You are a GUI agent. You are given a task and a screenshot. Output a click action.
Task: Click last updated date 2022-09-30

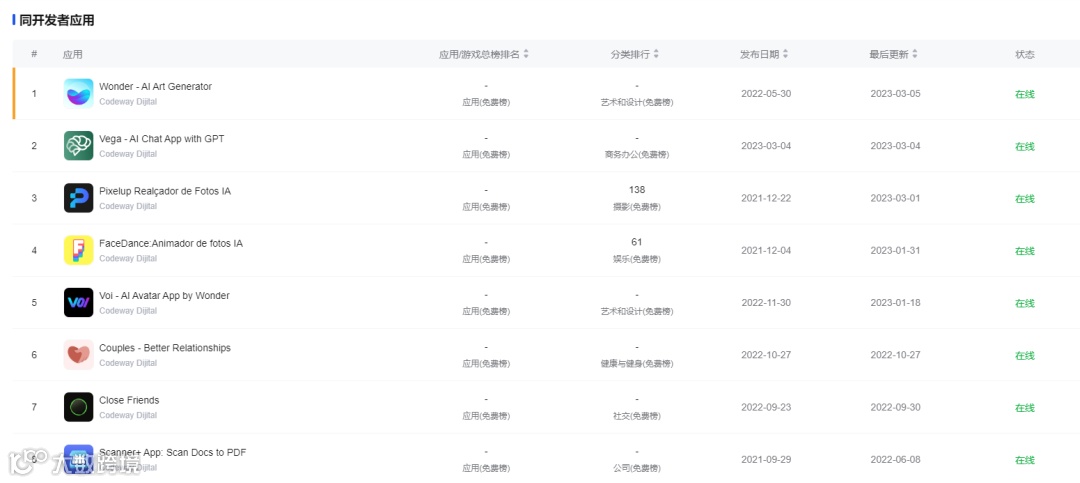coord(895,407)
